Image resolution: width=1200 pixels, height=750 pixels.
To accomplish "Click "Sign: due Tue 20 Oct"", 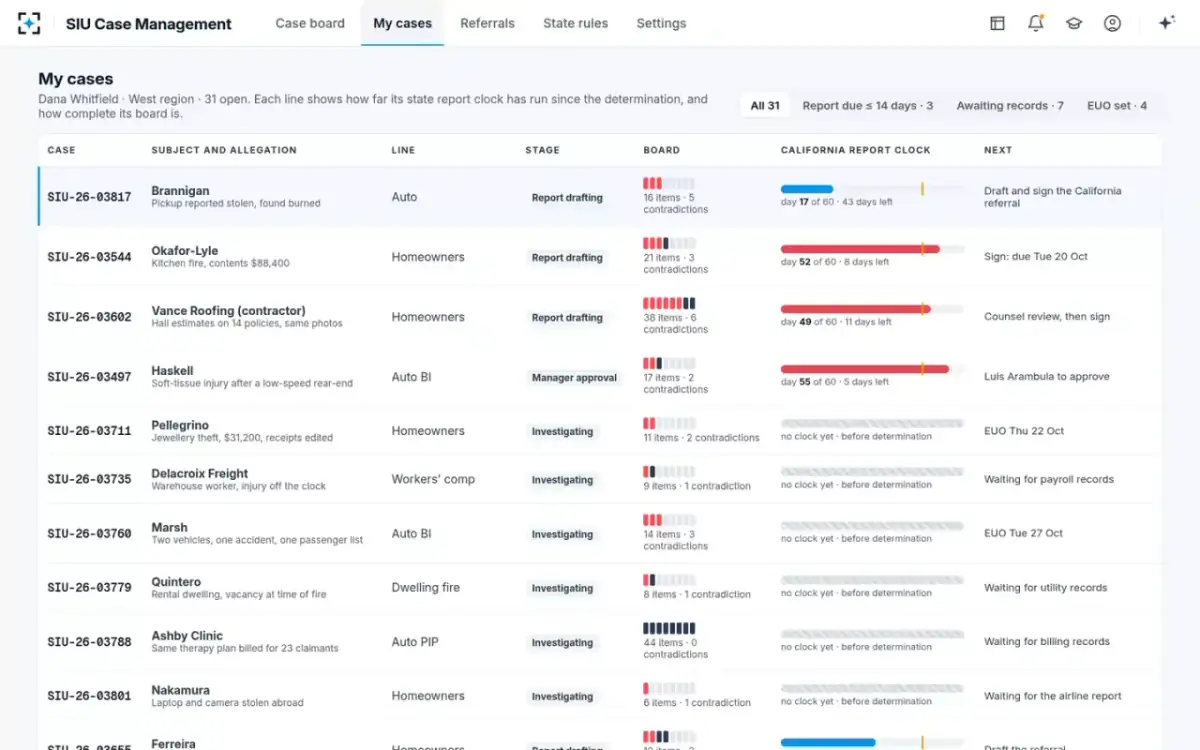I will pyautogui.click(x=1036, y=257).
